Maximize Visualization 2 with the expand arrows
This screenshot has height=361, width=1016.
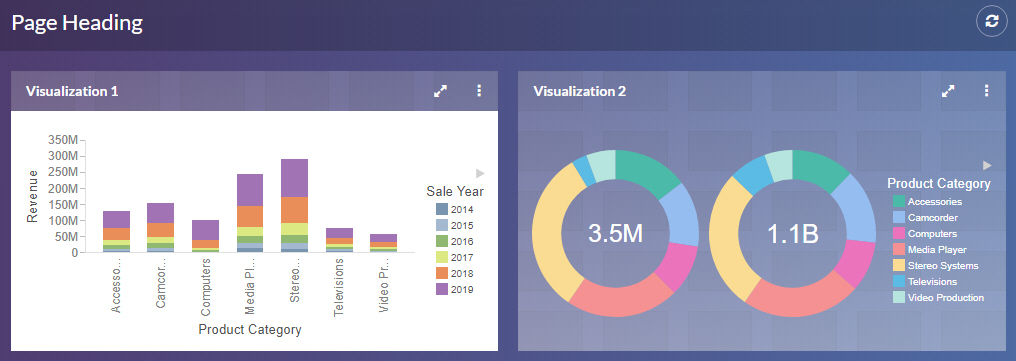pos(948,91)
